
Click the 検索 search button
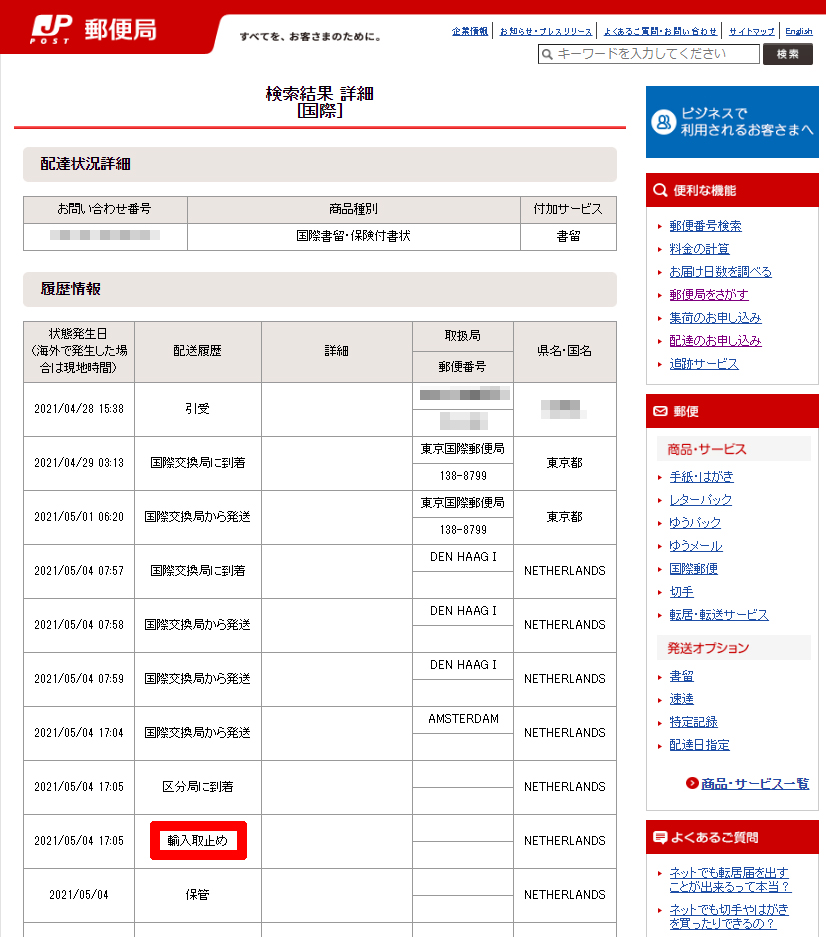787,54
